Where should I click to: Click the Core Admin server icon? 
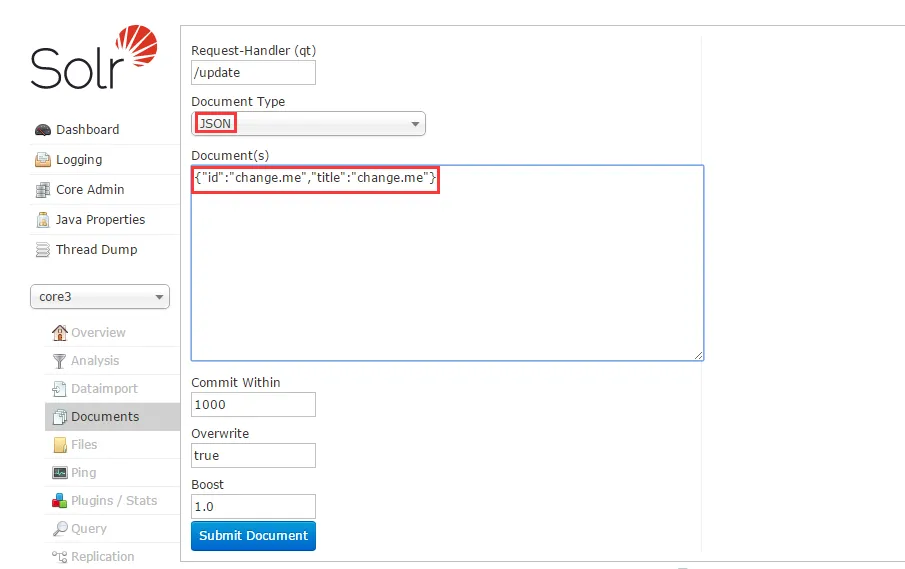(x=43, y=190)
